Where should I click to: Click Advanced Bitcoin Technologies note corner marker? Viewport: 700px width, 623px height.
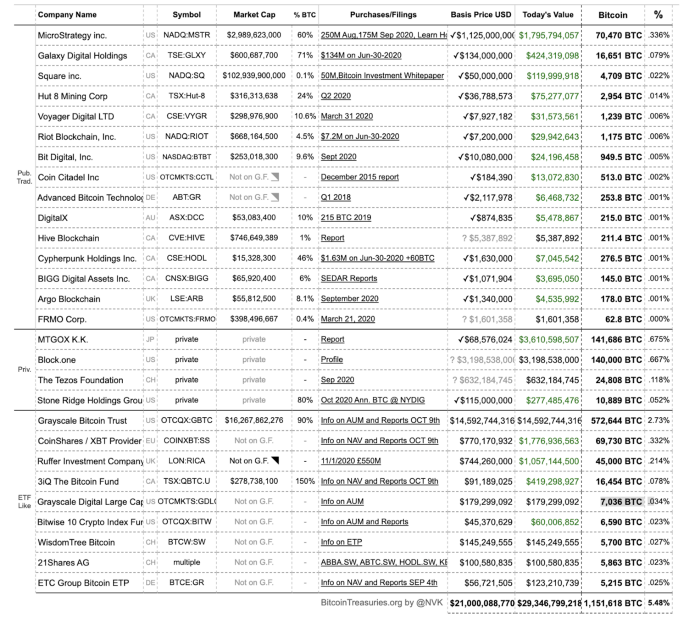click(x=275, y=197)
